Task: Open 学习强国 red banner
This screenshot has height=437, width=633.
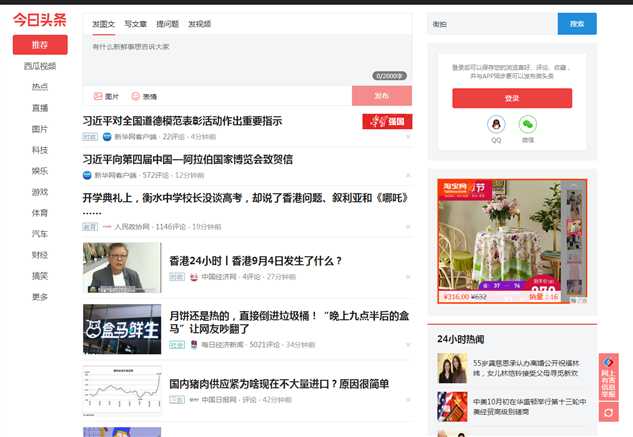Action: coord(387,121)
